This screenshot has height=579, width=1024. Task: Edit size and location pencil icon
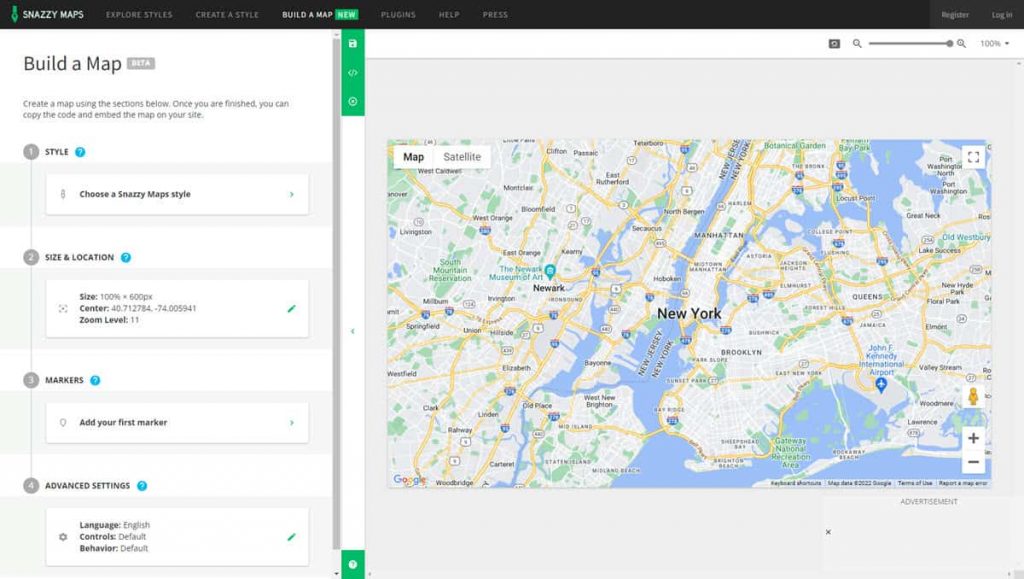(291, 308)
